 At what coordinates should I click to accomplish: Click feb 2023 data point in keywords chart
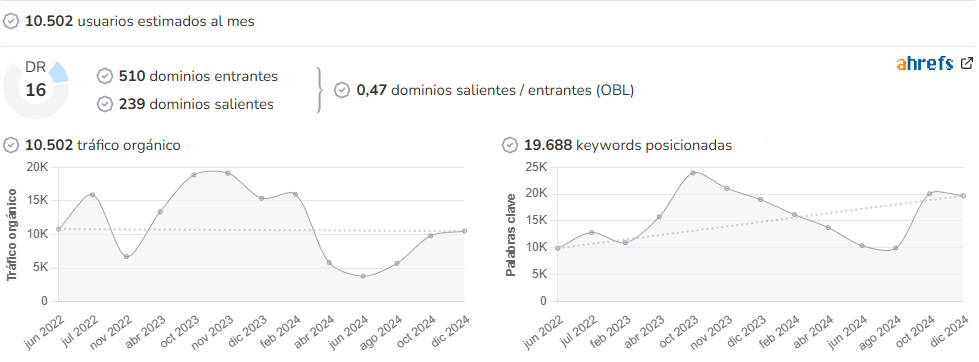pos(625,243)
